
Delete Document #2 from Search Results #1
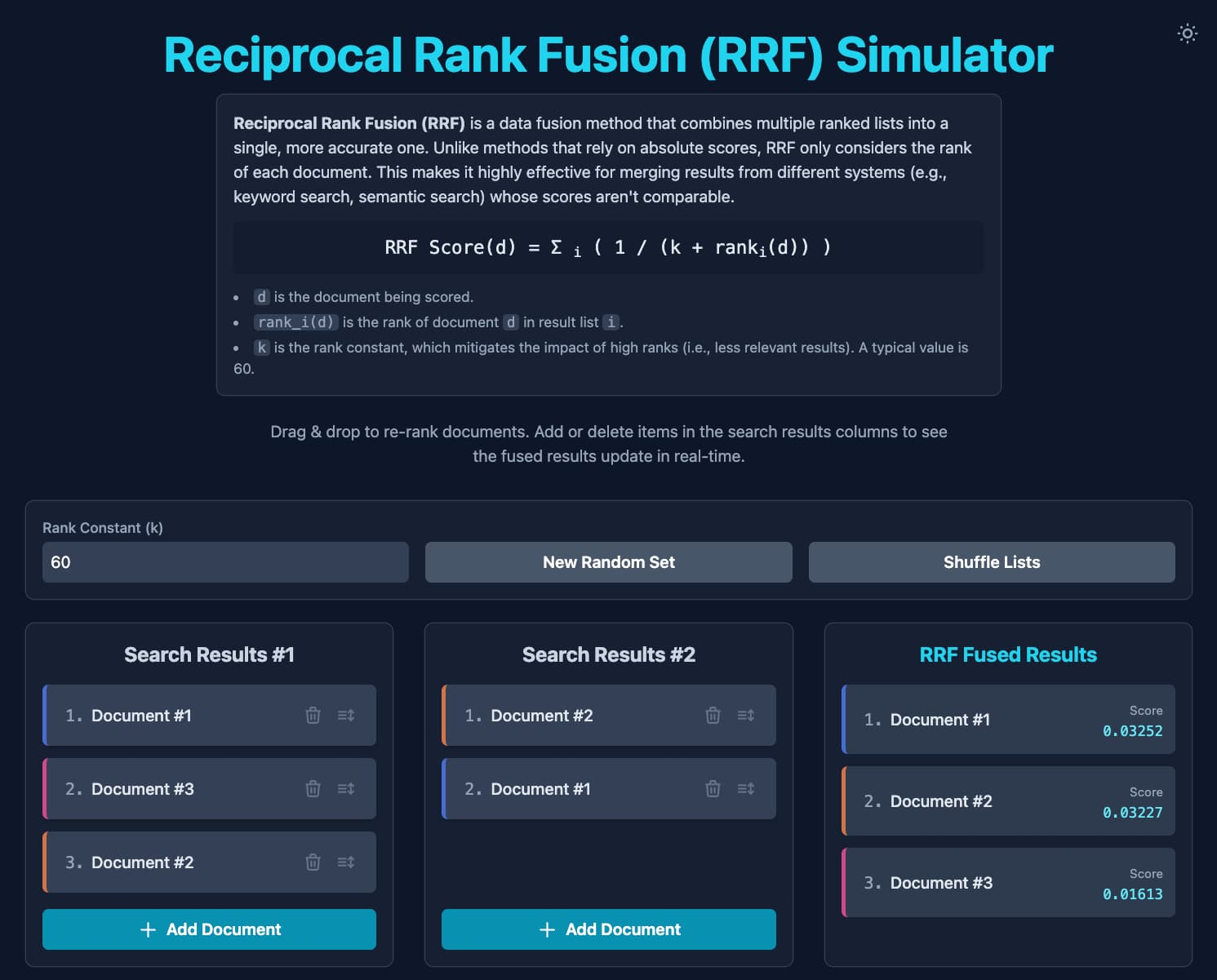point(313,862)
